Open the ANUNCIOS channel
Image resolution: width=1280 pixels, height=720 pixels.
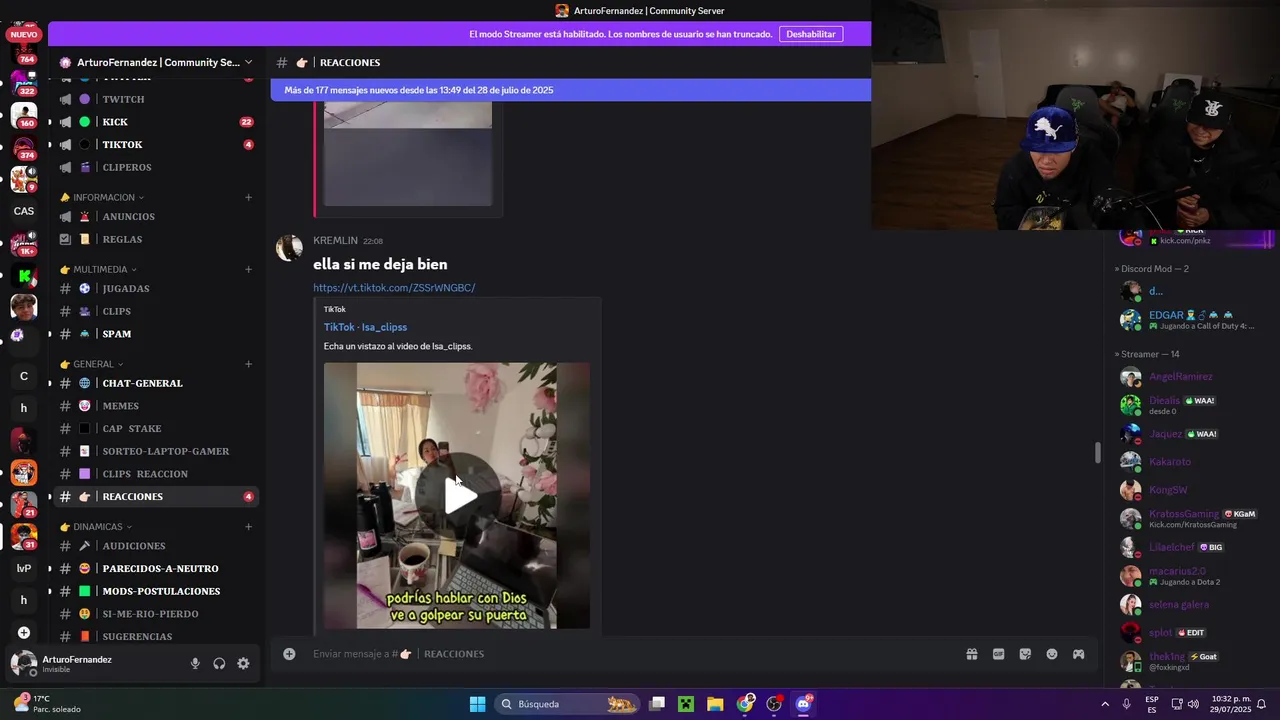tap(156, 217)
